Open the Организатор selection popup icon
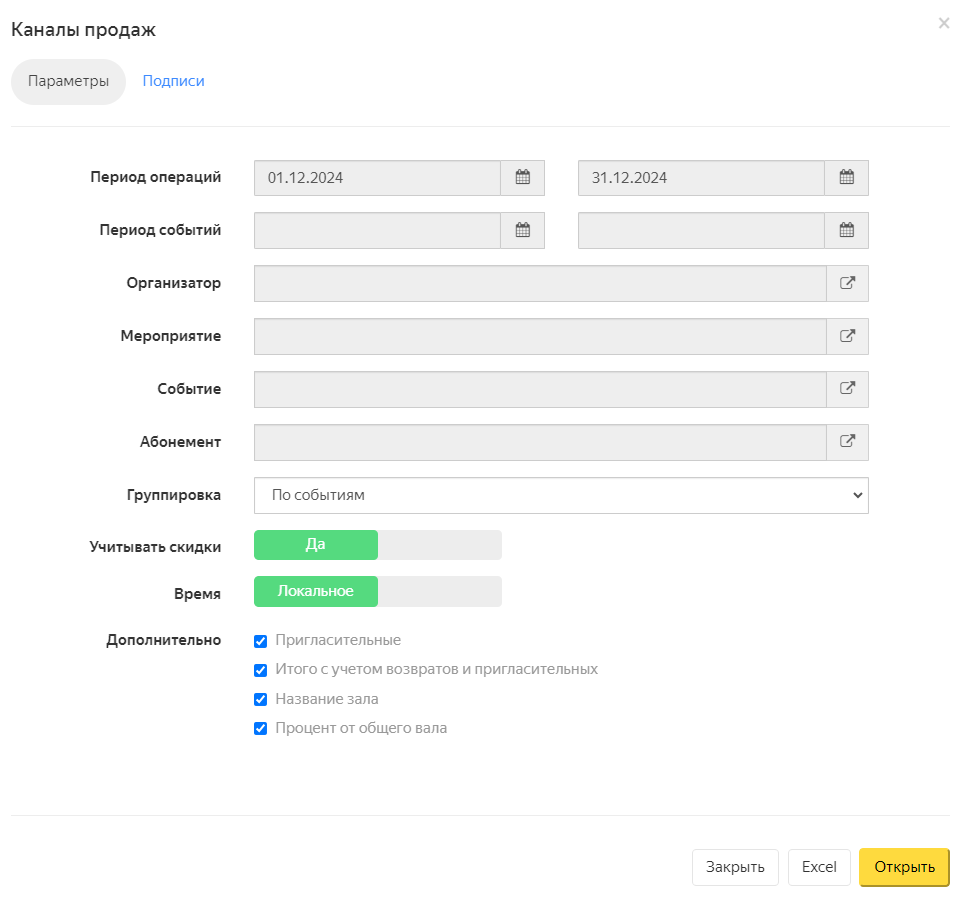The width and height of the screenshot is (960, 899). point(847,283)
